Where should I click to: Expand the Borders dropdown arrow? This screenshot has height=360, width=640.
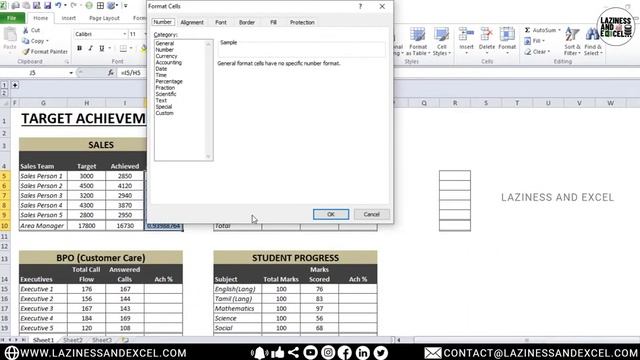pyautogui.click(x=131, y=49)
